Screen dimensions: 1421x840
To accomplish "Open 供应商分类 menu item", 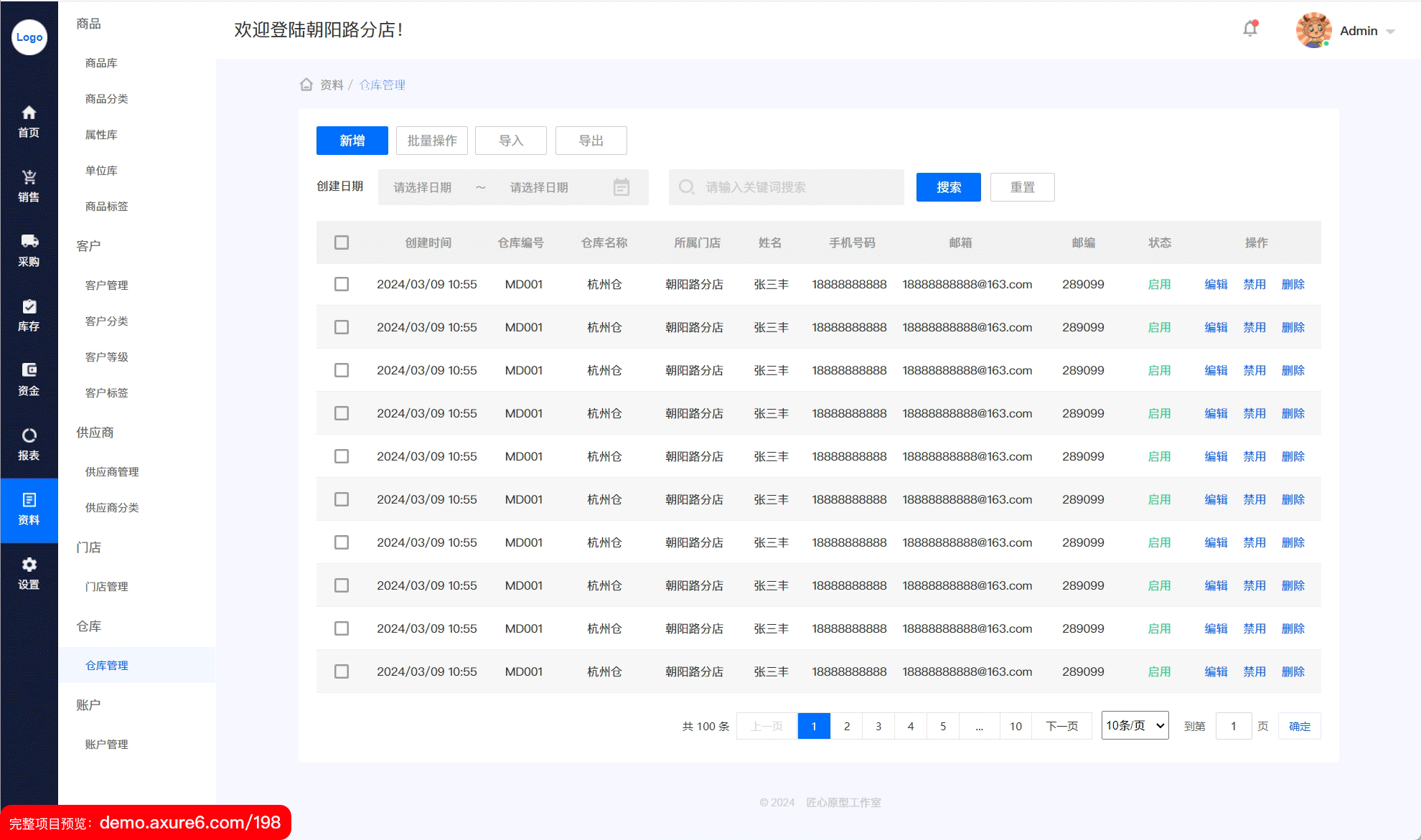I will (112, 508).
